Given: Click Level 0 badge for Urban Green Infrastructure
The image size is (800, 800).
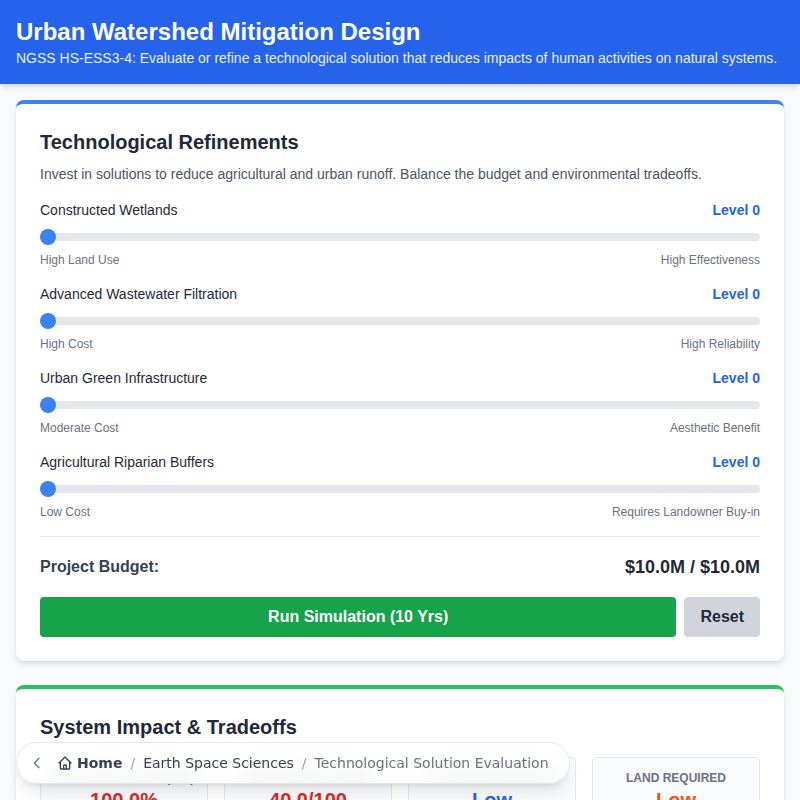Looking at the screenshot, I should [736, 378].
